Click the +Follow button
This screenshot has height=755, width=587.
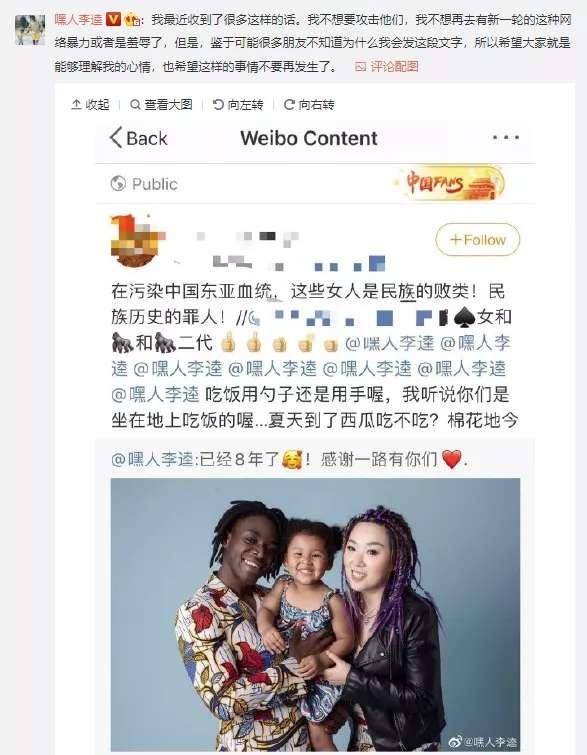point(478,239)
